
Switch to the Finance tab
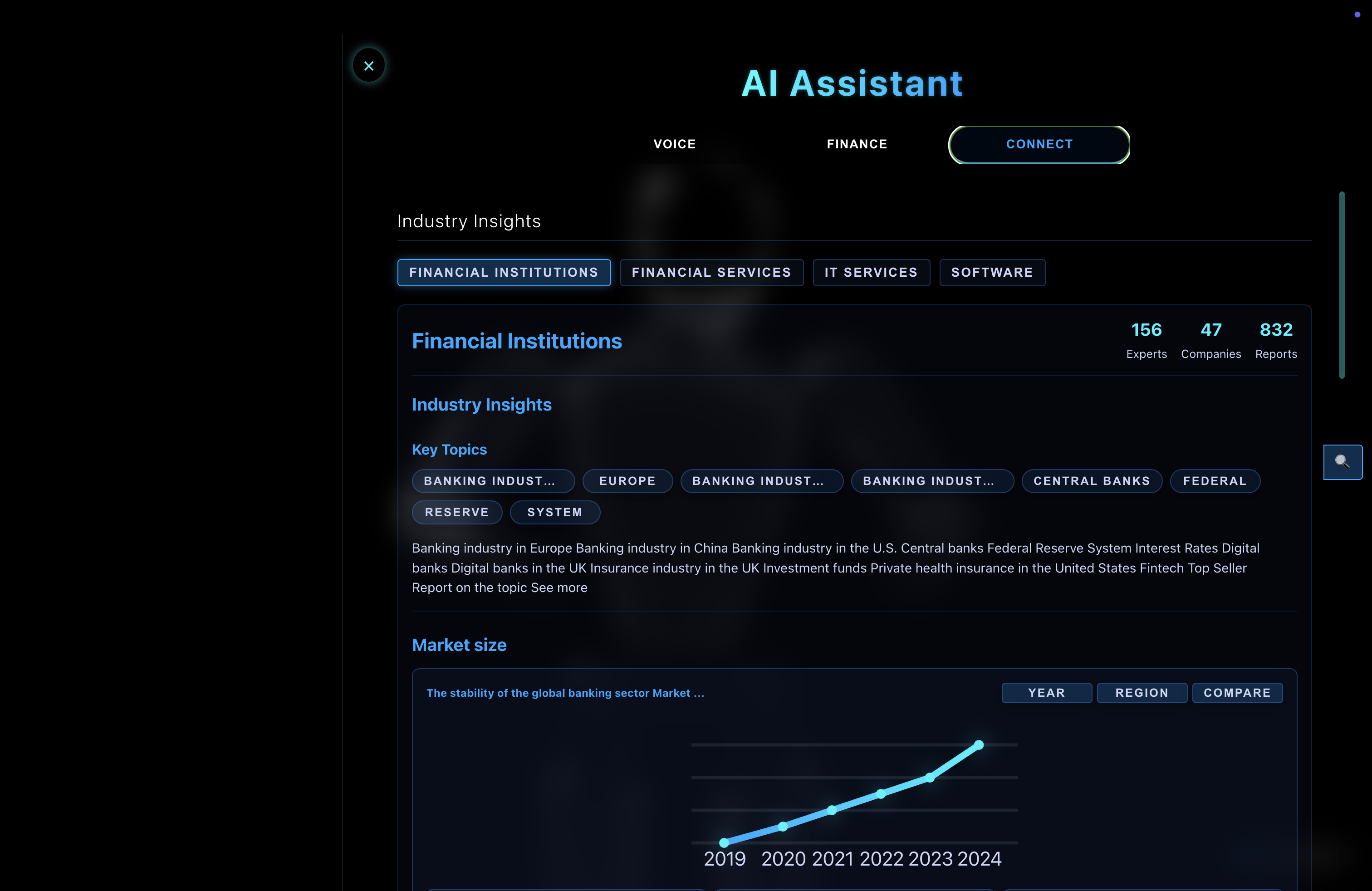click(x=857, y=144)
